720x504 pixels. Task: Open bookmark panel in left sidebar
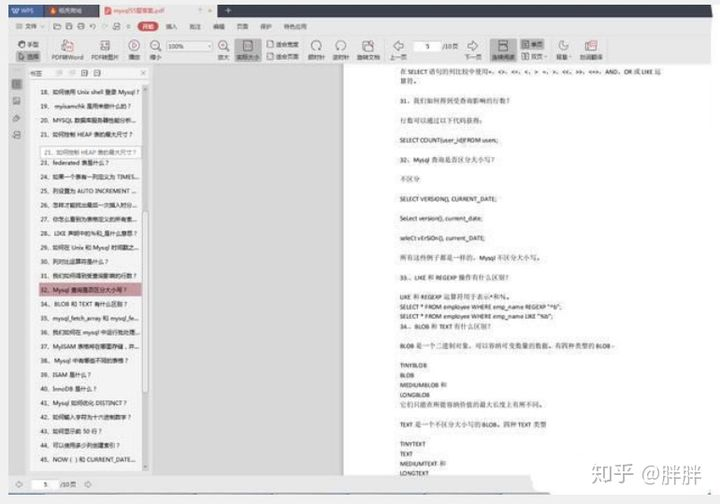17,84
